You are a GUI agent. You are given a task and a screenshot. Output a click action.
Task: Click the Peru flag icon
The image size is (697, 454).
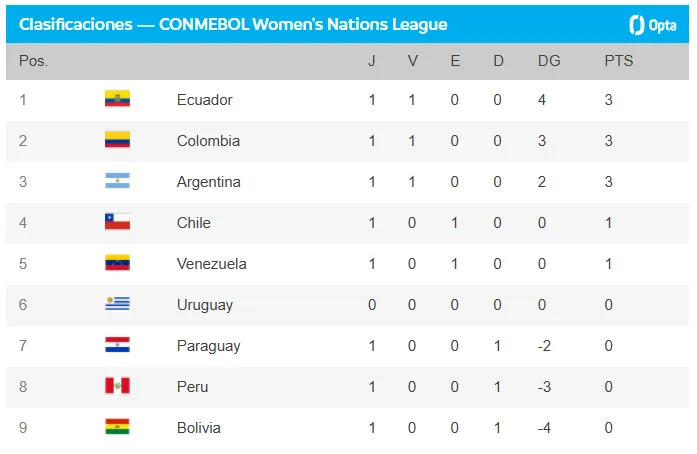(x=117, y=386)
